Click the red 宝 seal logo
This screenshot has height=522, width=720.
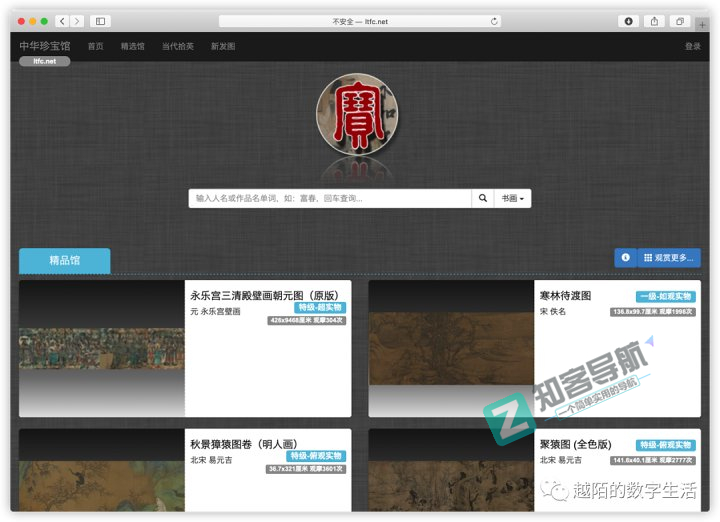coord(357,114)
